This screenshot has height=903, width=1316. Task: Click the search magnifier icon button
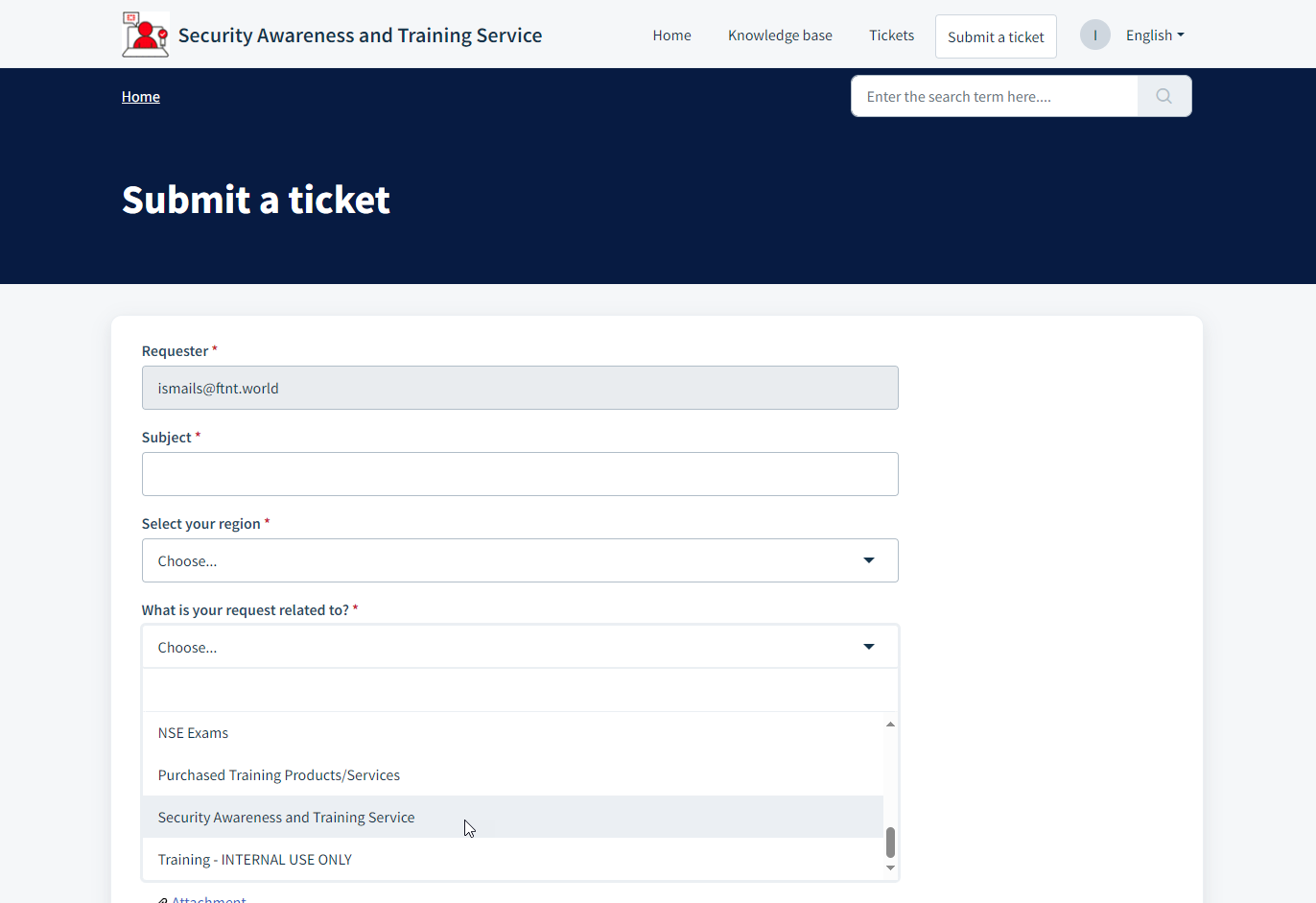coord(1164,96)
